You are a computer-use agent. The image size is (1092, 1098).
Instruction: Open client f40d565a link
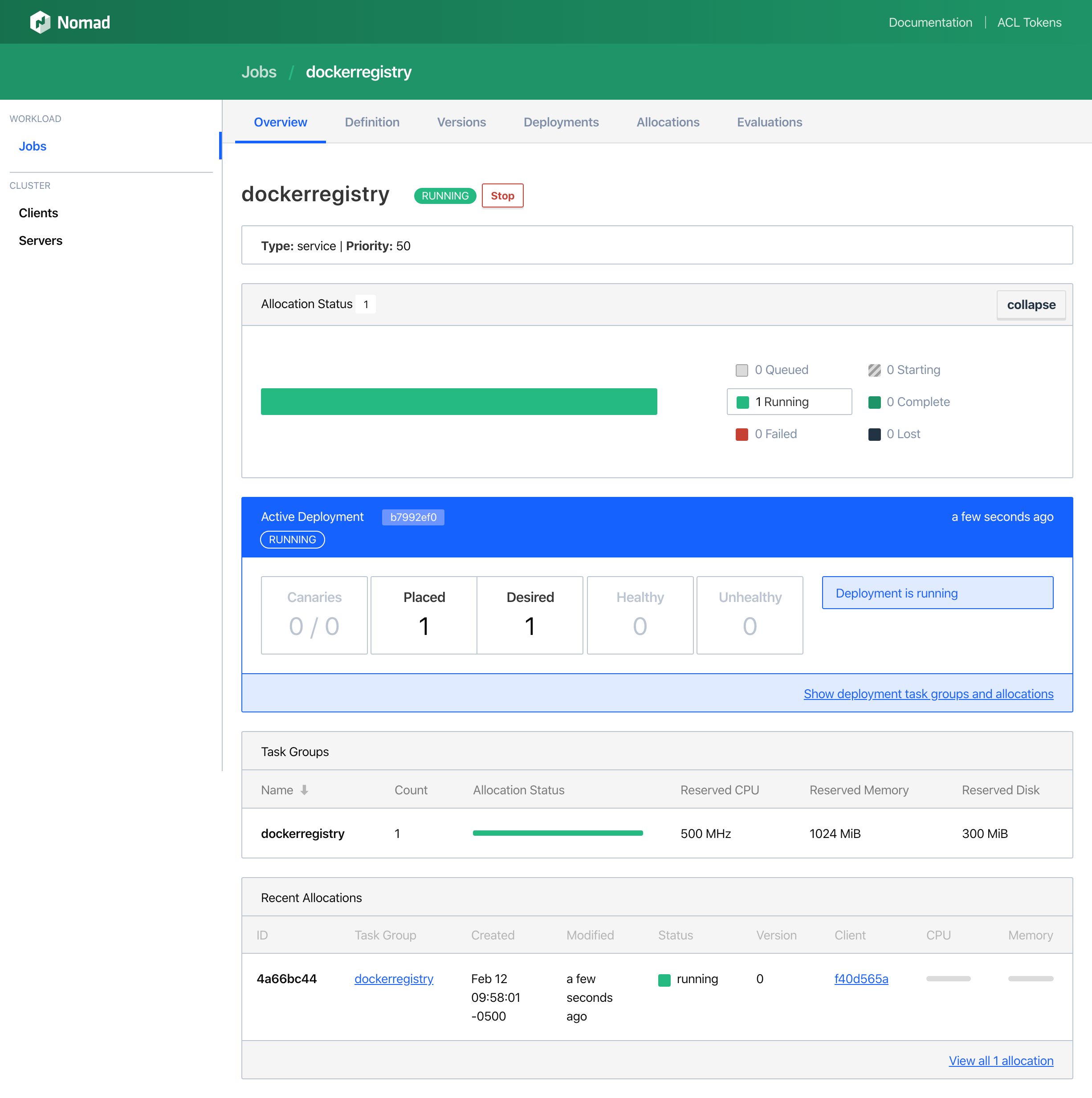861,979
